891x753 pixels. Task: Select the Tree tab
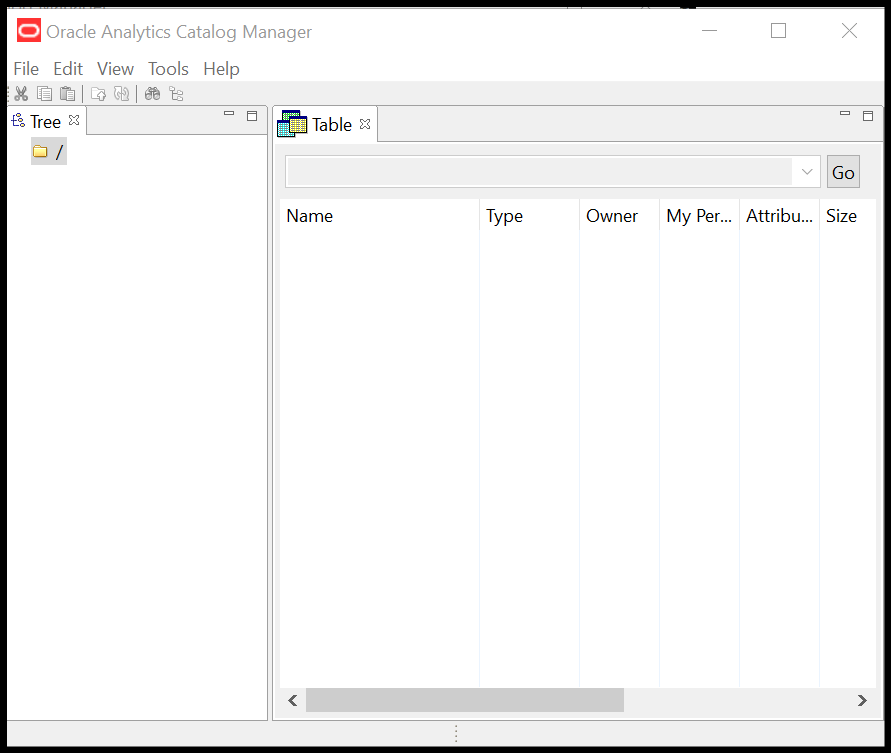[x=45, y=122]
